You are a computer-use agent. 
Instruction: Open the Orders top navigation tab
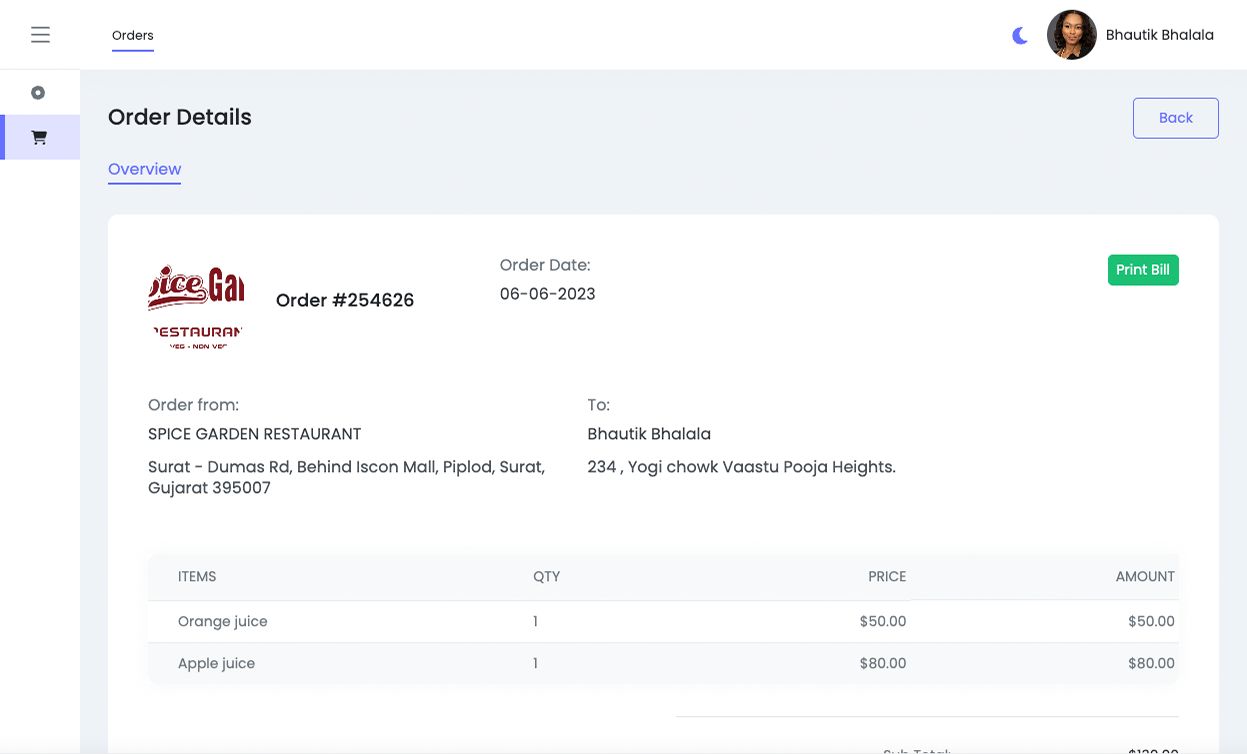click(133, 36)
